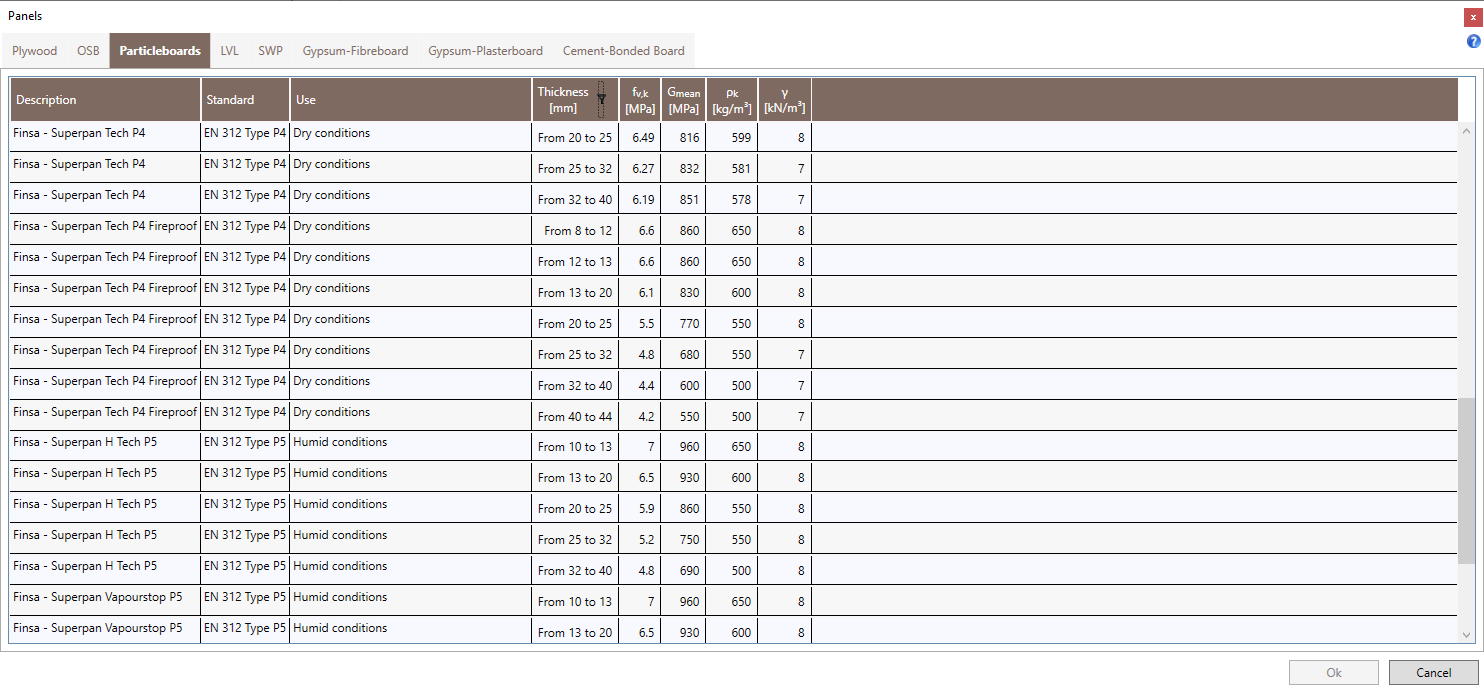Click the vertical scrollbar thumb
The image size is (1484, 692).
click(1467, 482)
